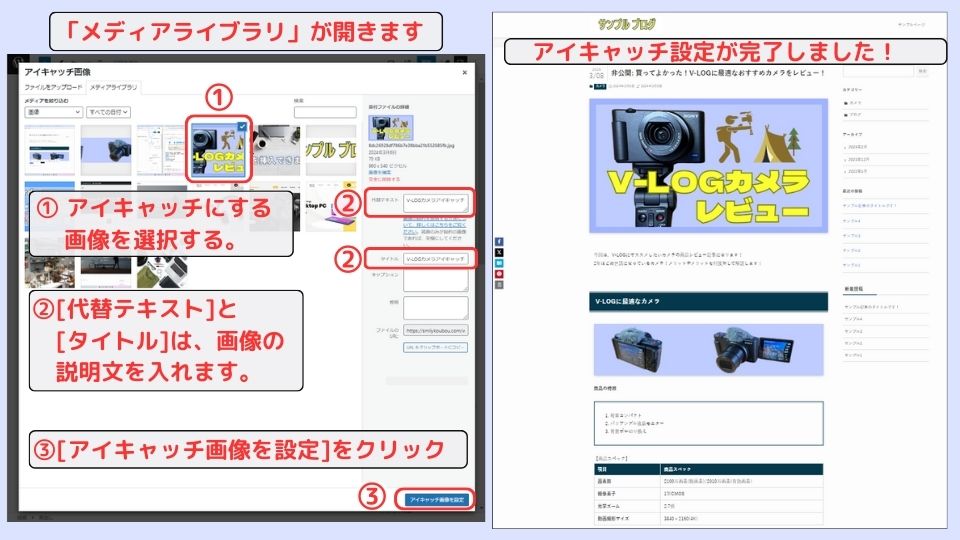Select the blog page screenshot thumbnail

click(50, 151)
